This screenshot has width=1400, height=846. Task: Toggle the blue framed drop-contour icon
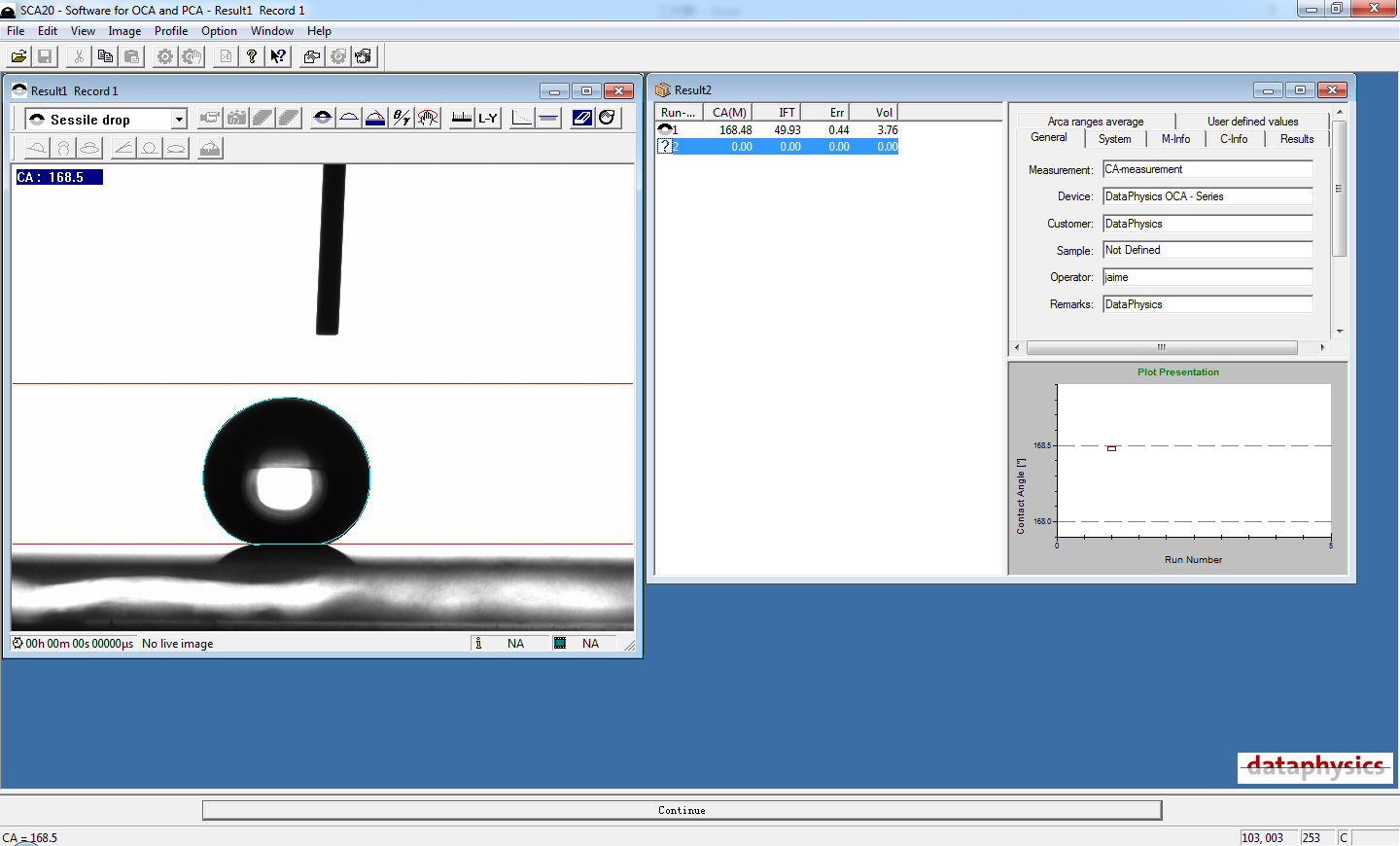(606, 118)
